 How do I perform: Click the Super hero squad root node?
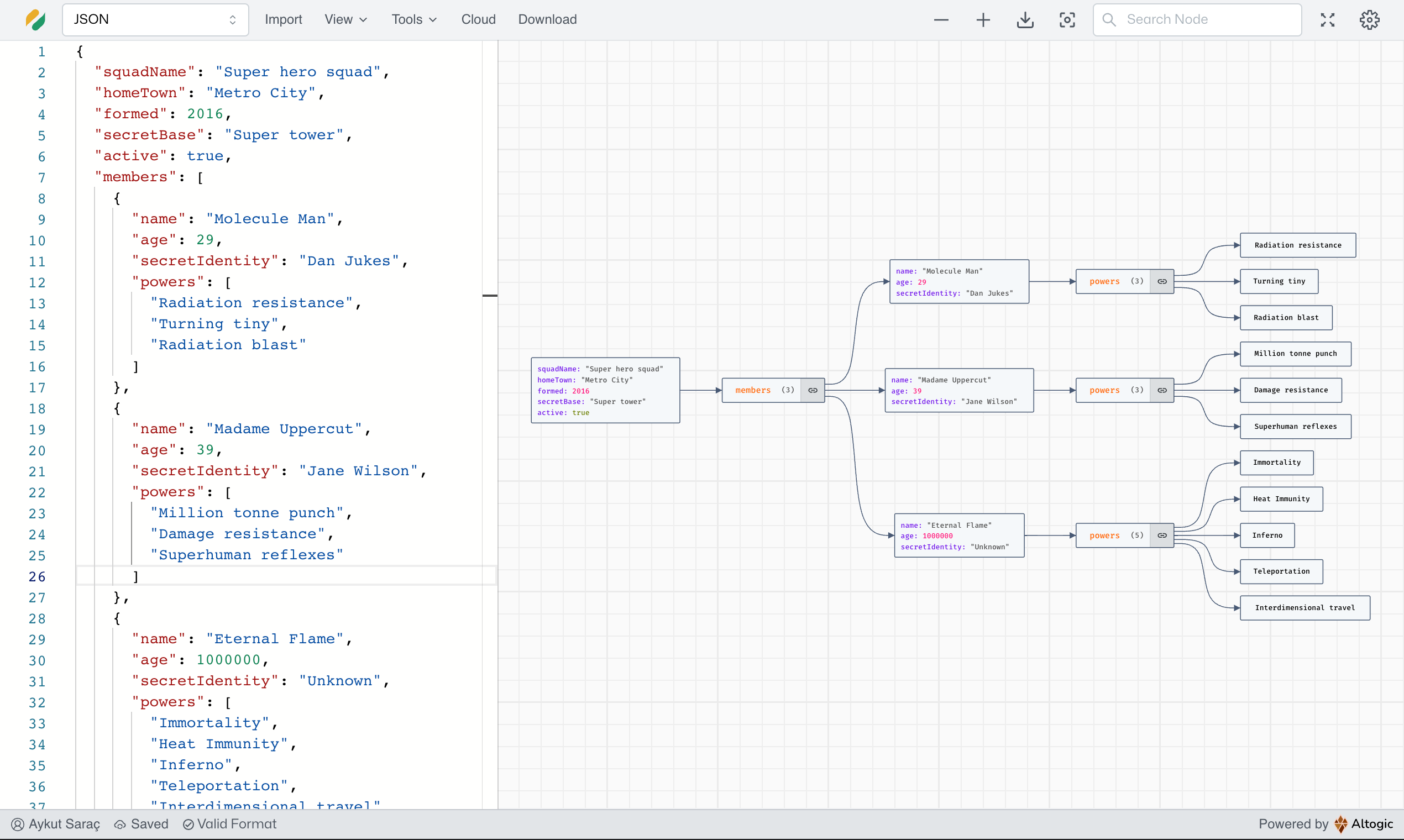point(605,390)
